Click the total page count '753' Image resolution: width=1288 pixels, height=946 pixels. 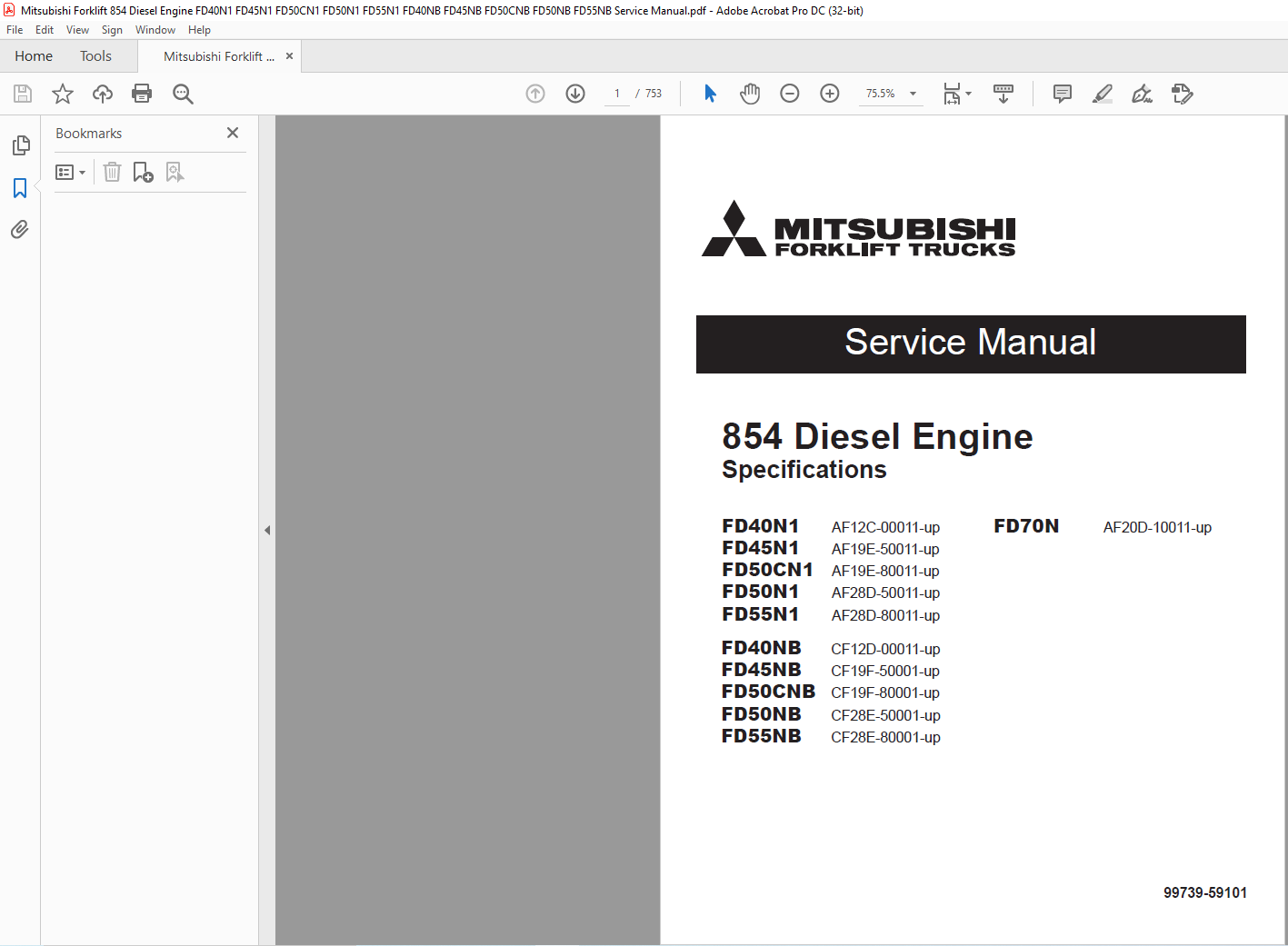pyautogui.click(x=654, y=94)
